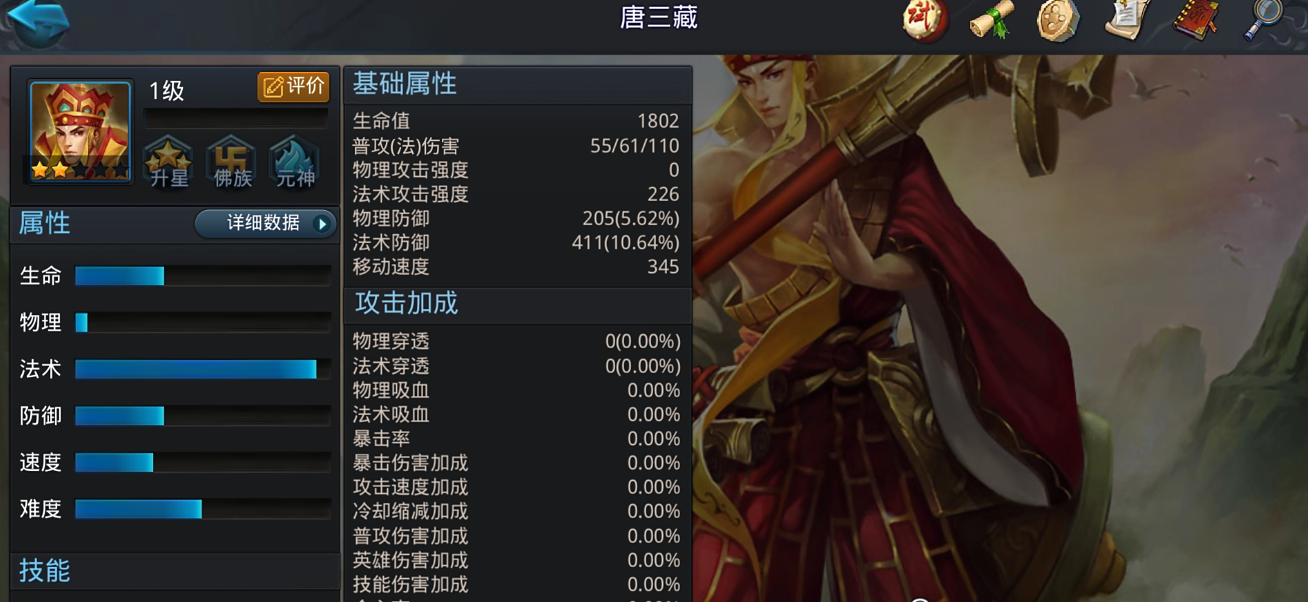Select the 法术 attribute bar
The image size is (1308, 602).
pos(203,370)
